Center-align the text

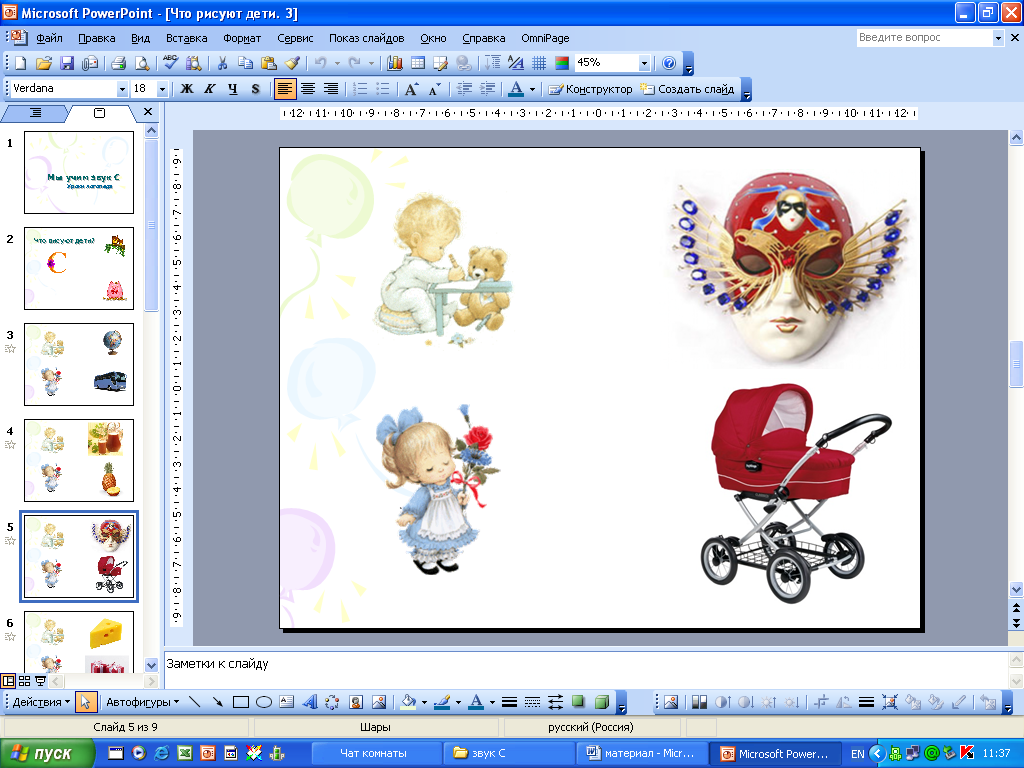point(308,89)
